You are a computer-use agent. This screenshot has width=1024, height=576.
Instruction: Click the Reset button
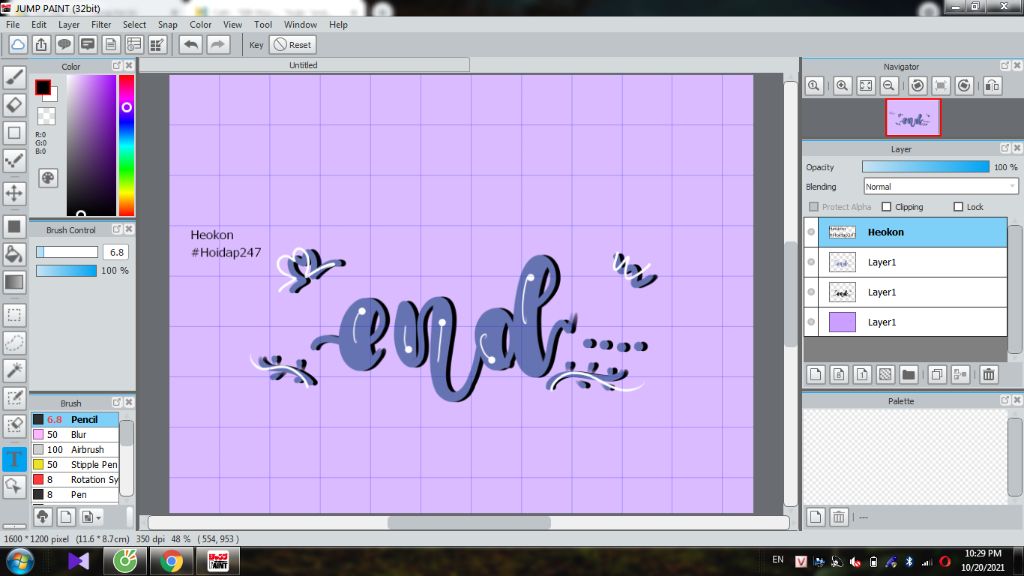tap(293, 44)
